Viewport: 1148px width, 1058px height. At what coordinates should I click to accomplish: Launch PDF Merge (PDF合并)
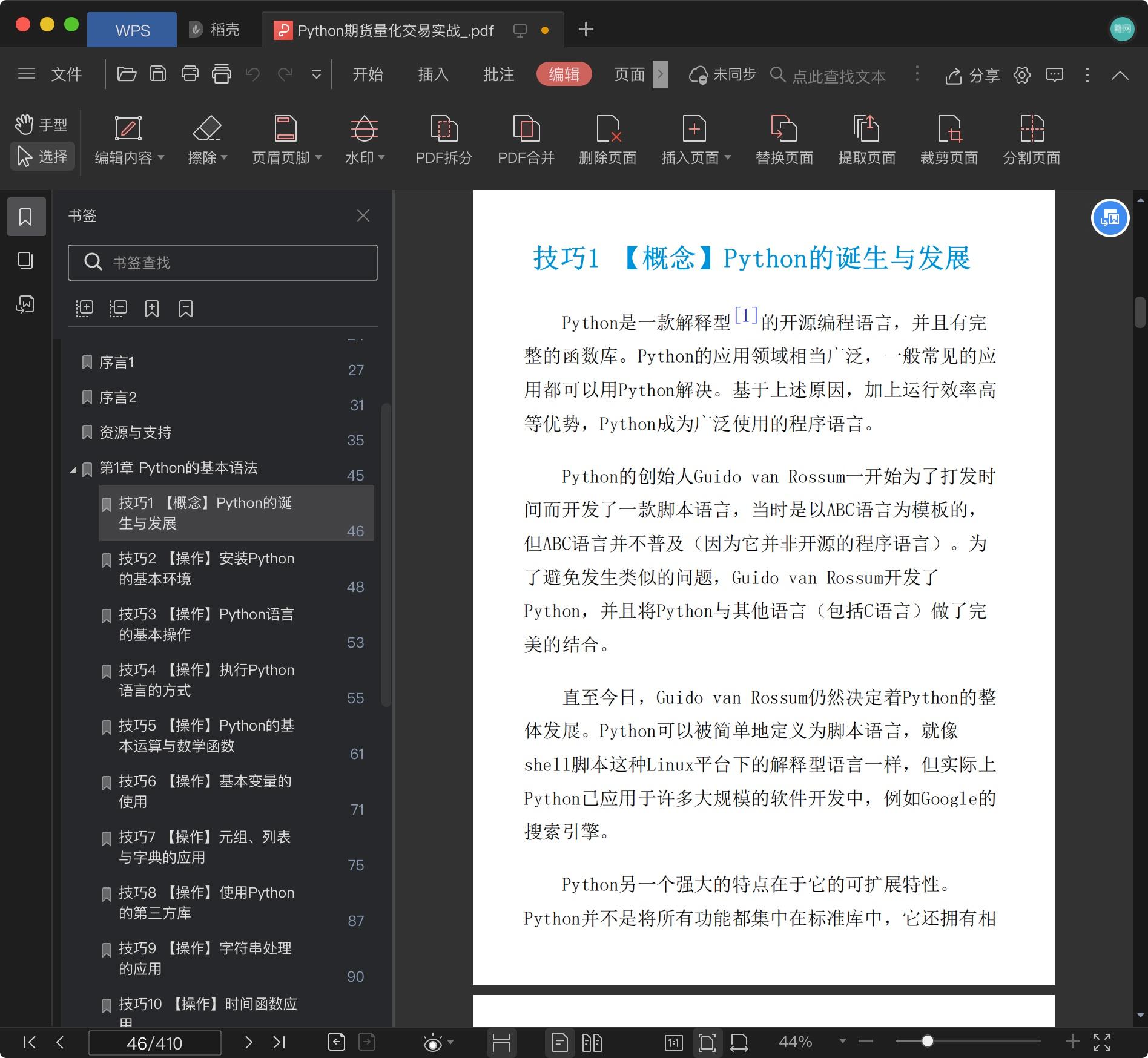point(526,140)
